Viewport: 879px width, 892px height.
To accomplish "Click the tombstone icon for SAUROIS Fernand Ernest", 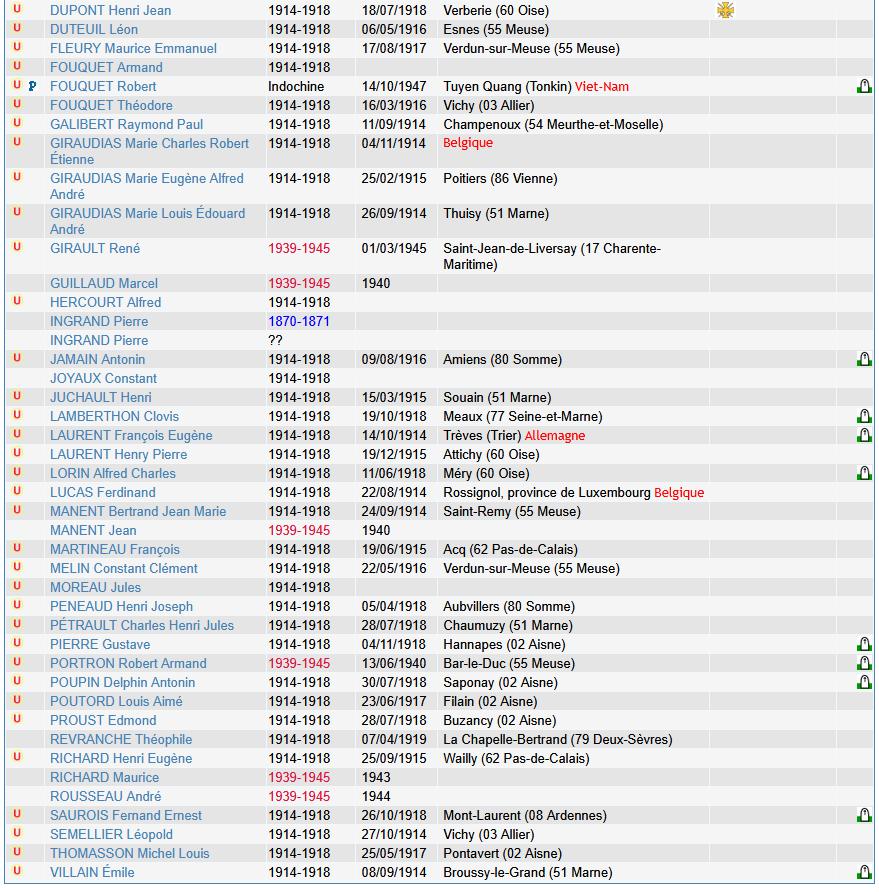I will tap(864, 815).
